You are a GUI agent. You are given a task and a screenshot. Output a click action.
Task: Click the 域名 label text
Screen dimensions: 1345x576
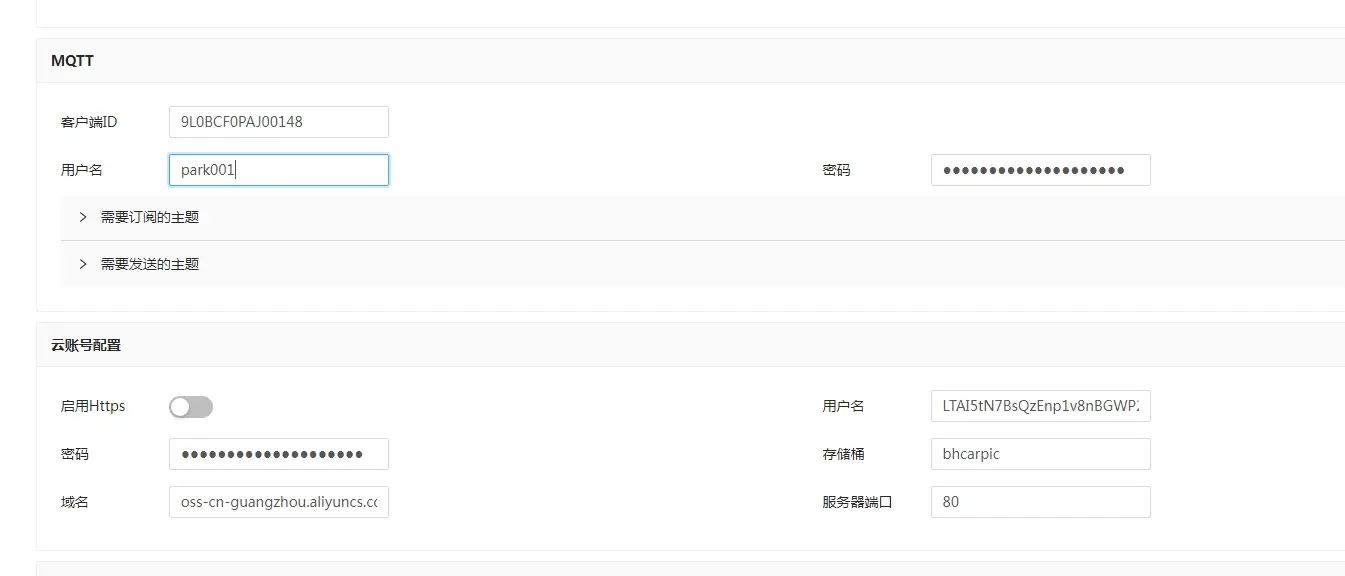coord(75,502)
